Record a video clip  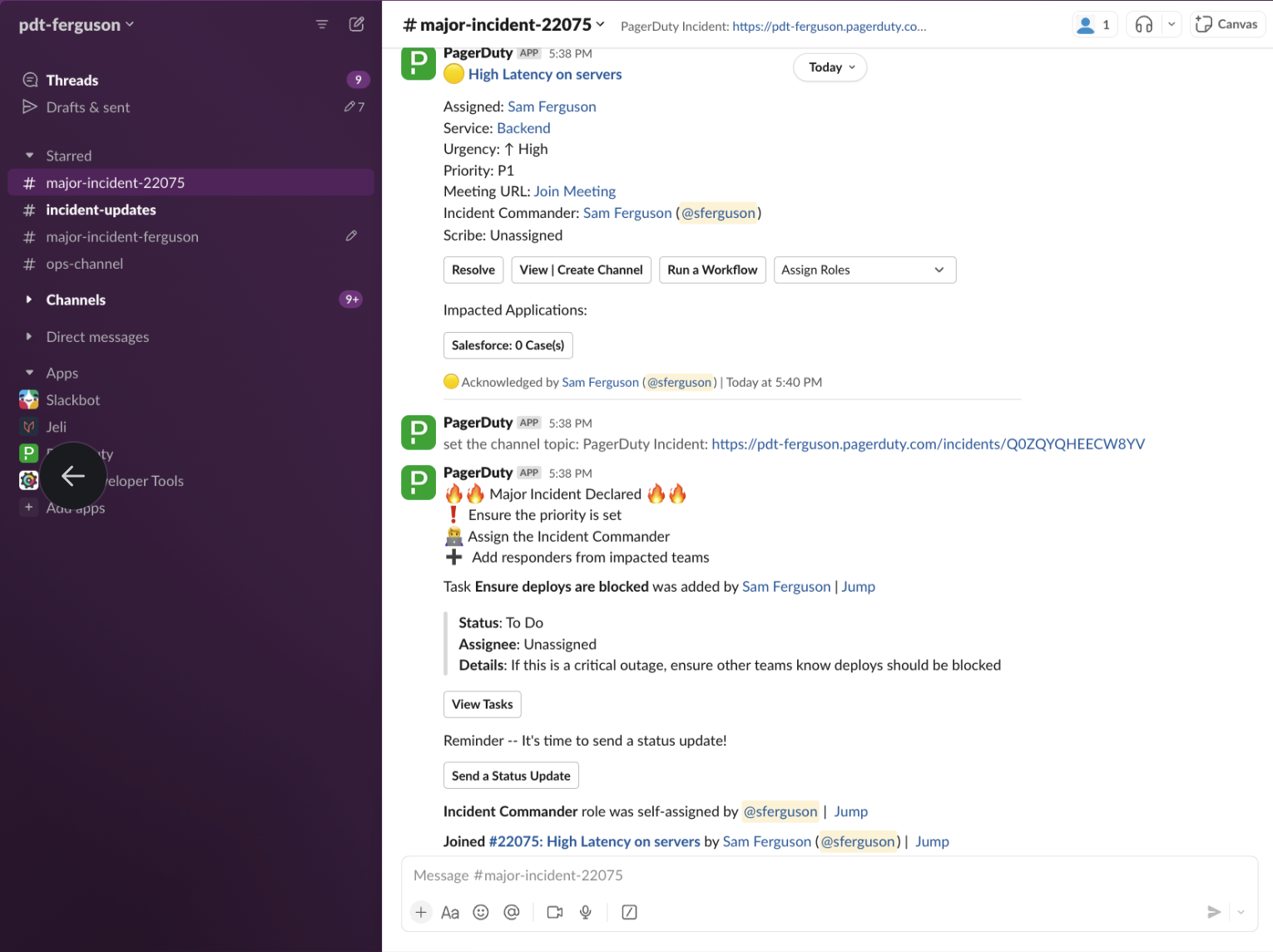554,912
